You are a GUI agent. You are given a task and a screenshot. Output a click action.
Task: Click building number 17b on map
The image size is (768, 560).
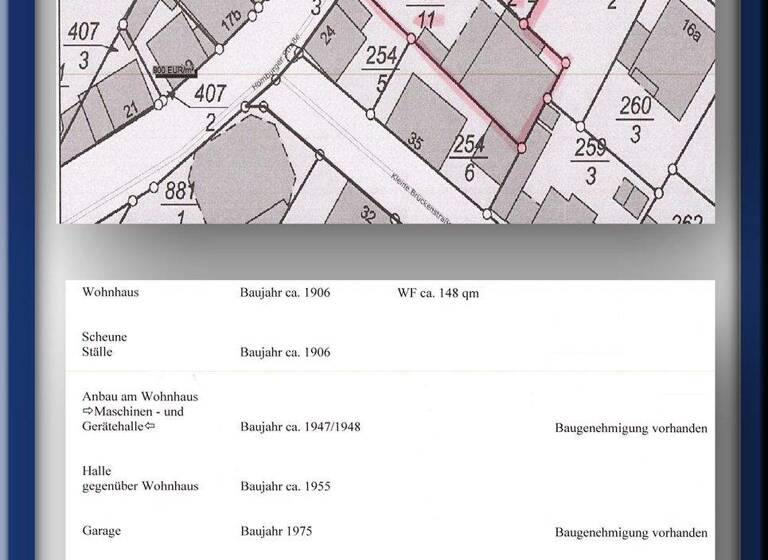(232, 22)
